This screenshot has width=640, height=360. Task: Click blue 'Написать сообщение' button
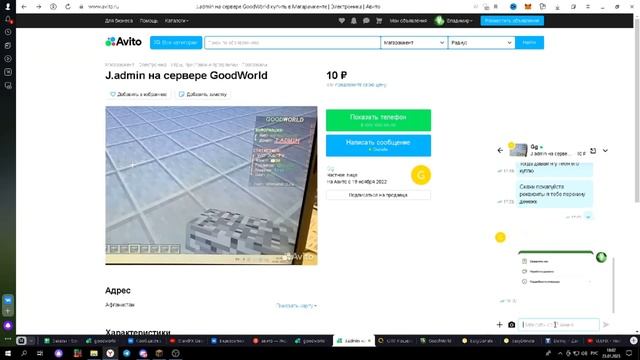point(378,145)
